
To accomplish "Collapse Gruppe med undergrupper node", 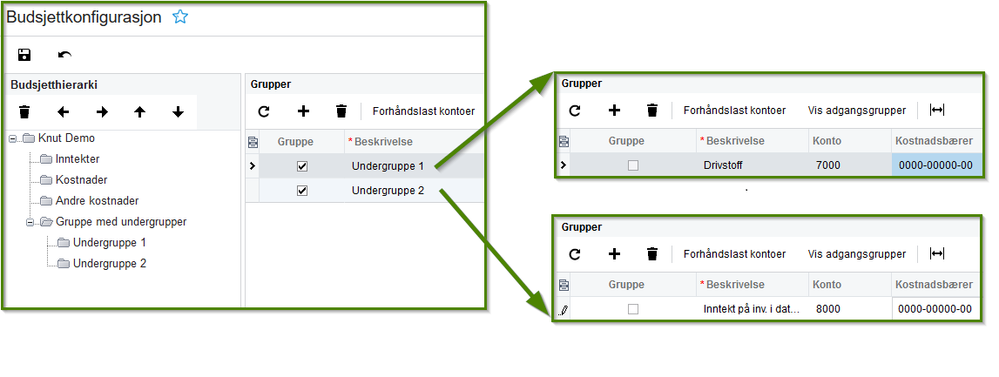I will [x=30, y=222].
